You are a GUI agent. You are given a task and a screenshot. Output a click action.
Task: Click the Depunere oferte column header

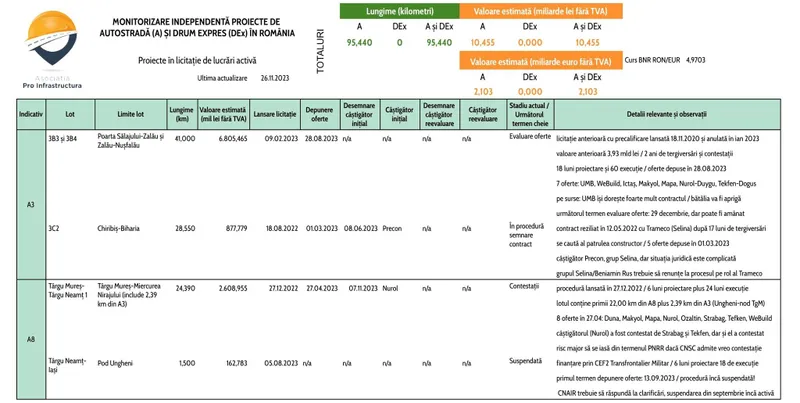(x=320, y=114)
